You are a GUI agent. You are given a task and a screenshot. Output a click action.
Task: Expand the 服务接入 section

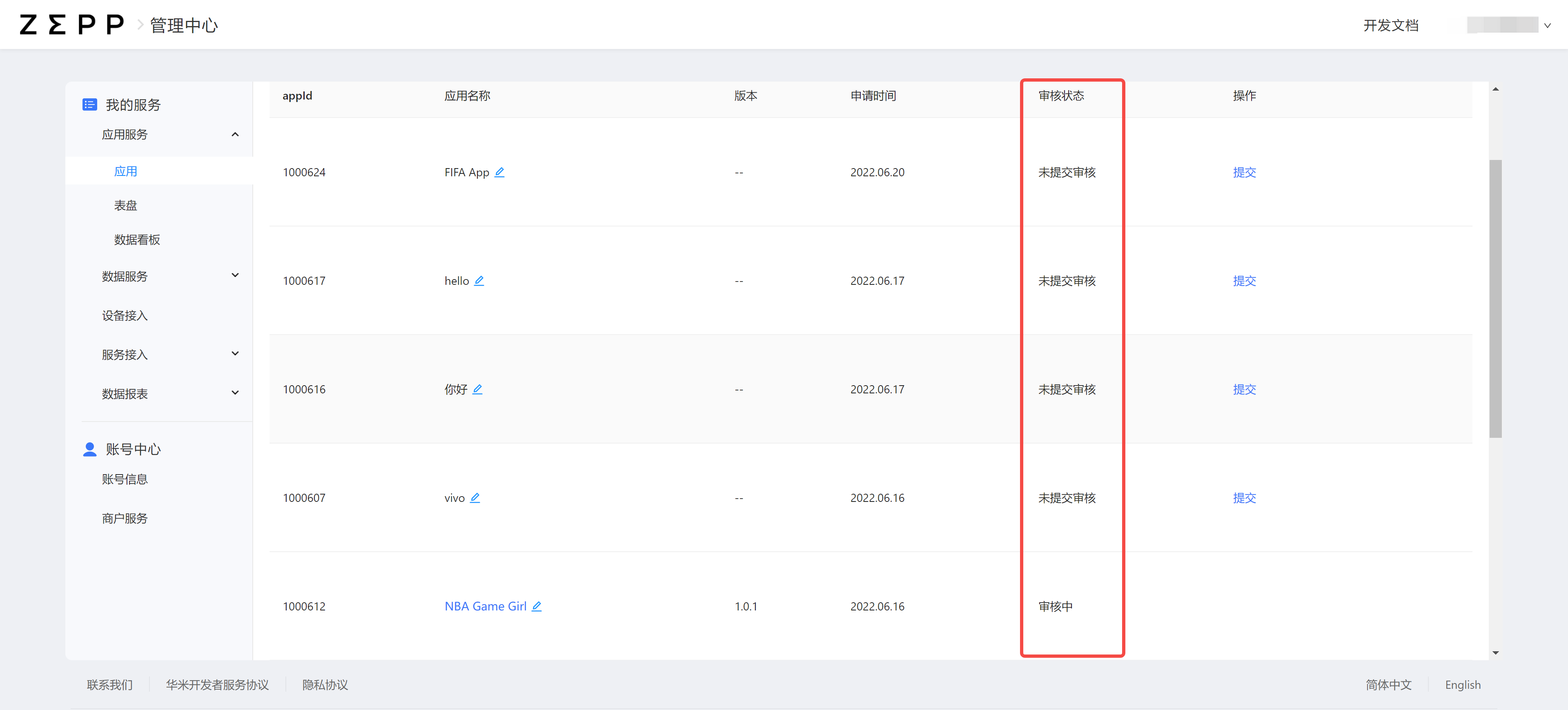pyautogui.click(x=235, y=353)
